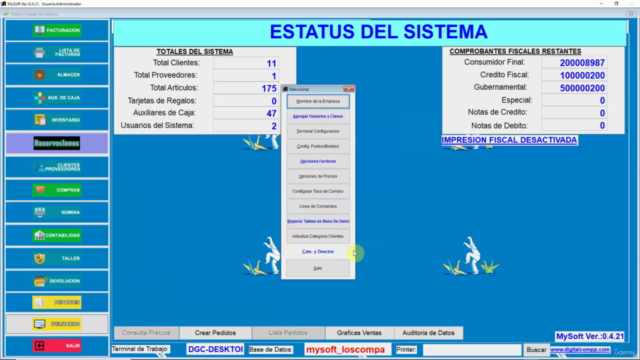
Task: Open Linea de Comandos
Action: point(318,206)
